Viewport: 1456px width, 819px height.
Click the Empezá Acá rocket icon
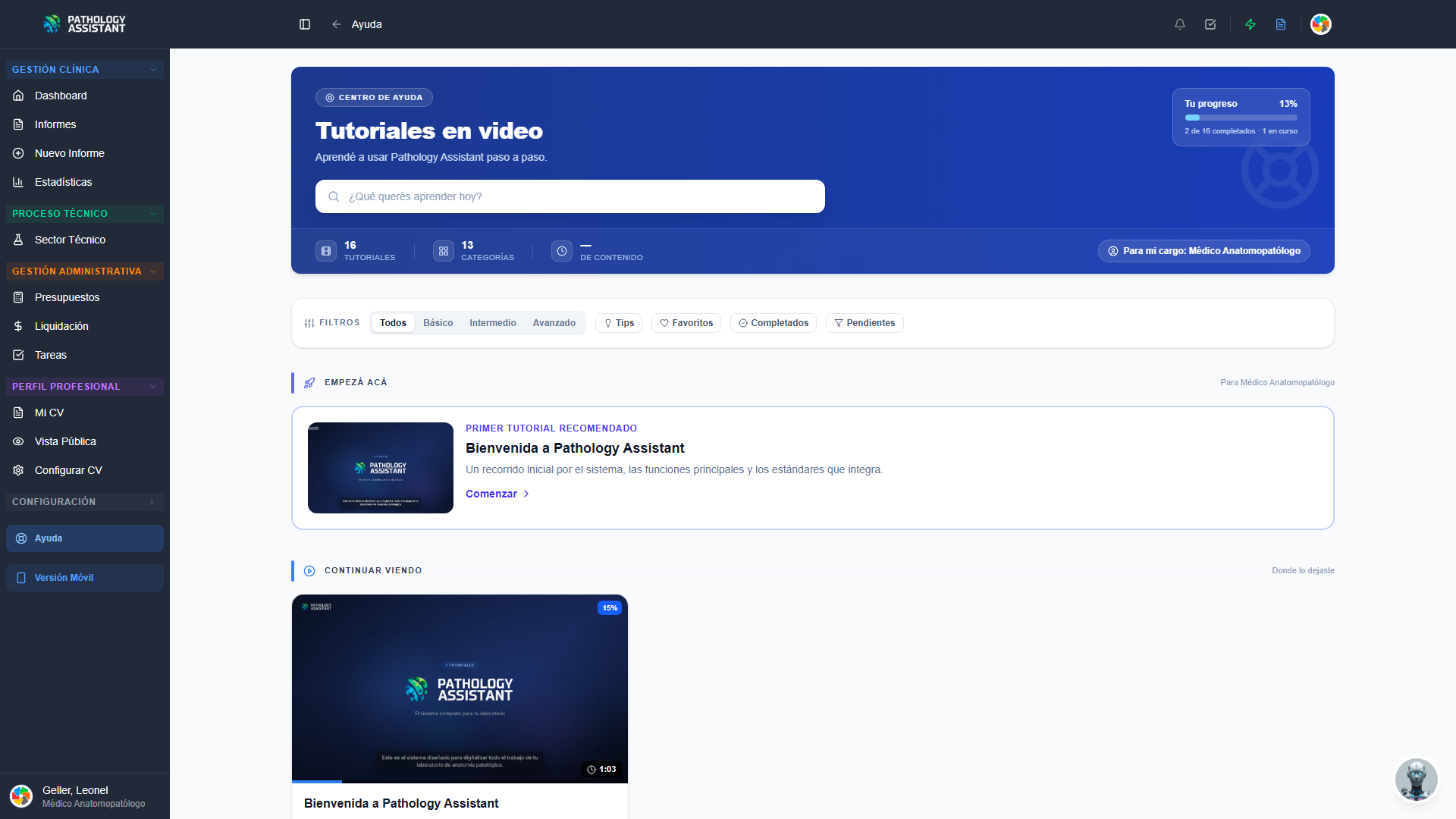[309, 383]
